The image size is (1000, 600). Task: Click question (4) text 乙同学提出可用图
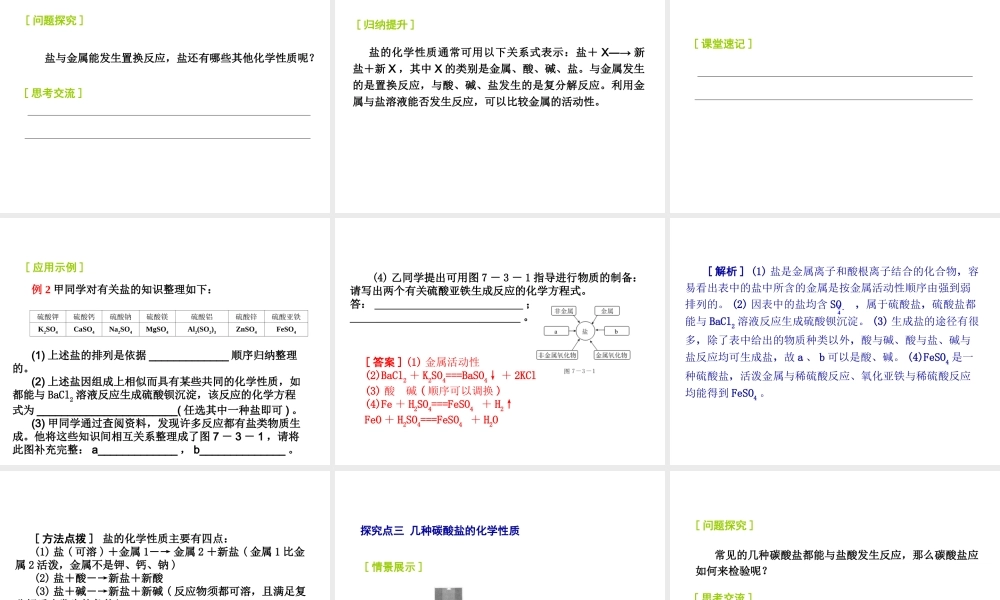[494, 284]
